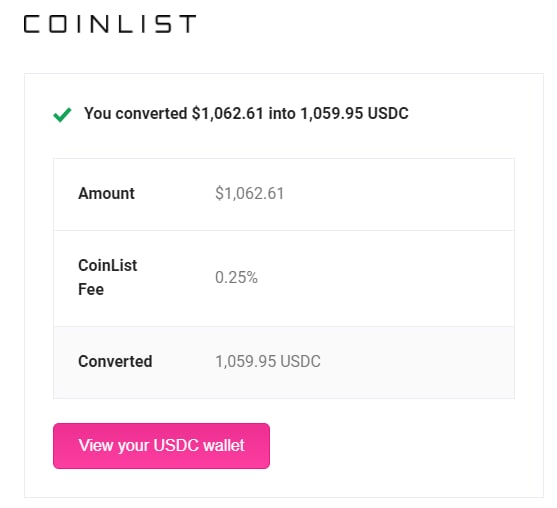
Task: Click the Converted row label
Action: click(115, 361)
